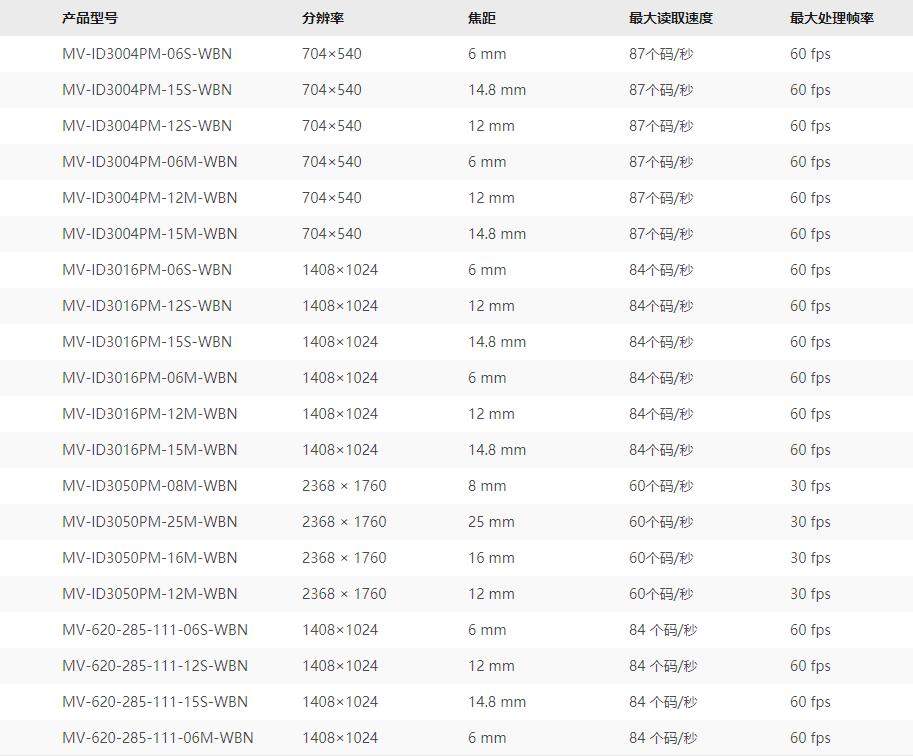This screenshot has width=913, height=756.
Task: Click the 最大读取速度 column header
Action: click(x=670, y=18)
